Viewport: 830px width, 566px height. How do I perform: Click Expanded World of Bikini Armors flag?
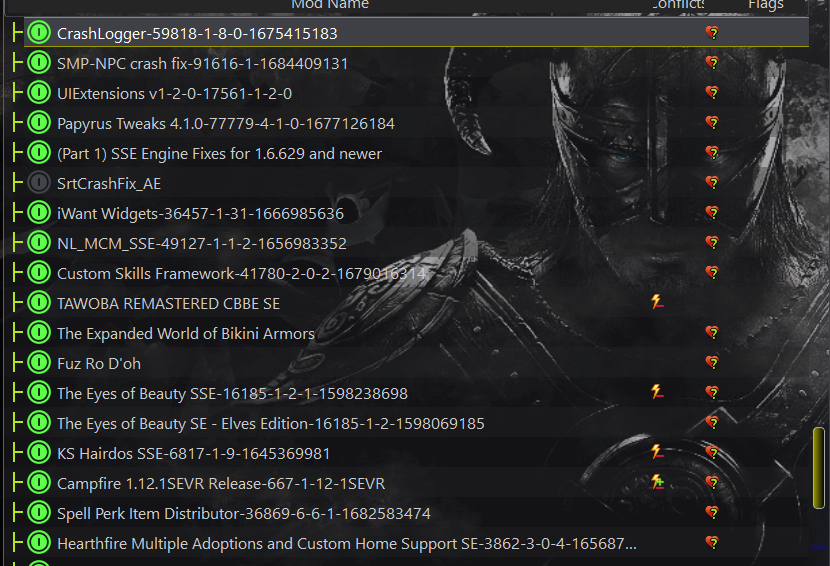[x=712, y=333]
